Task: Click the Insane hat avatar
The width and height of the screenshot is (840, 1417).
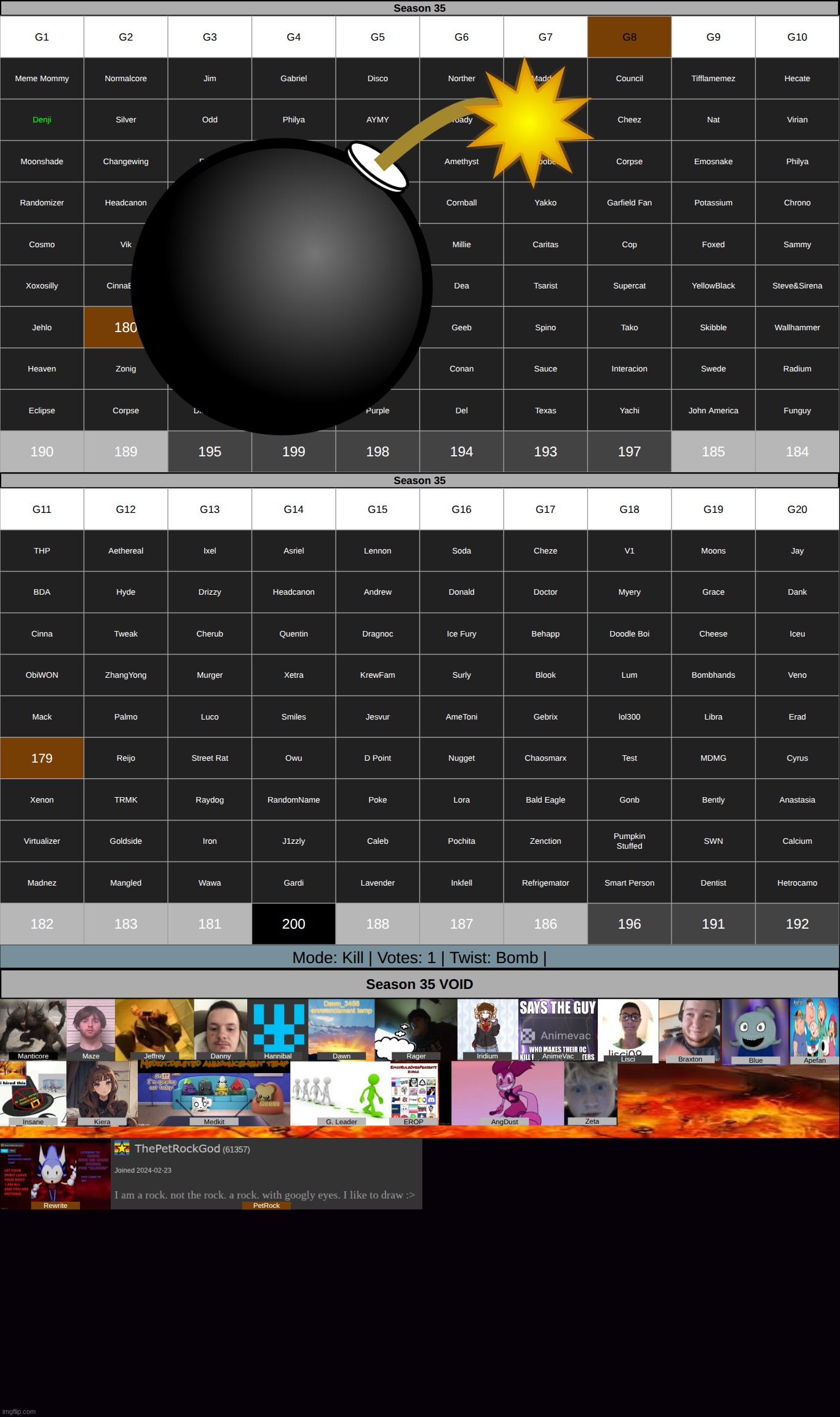Action: point(33,1093)
